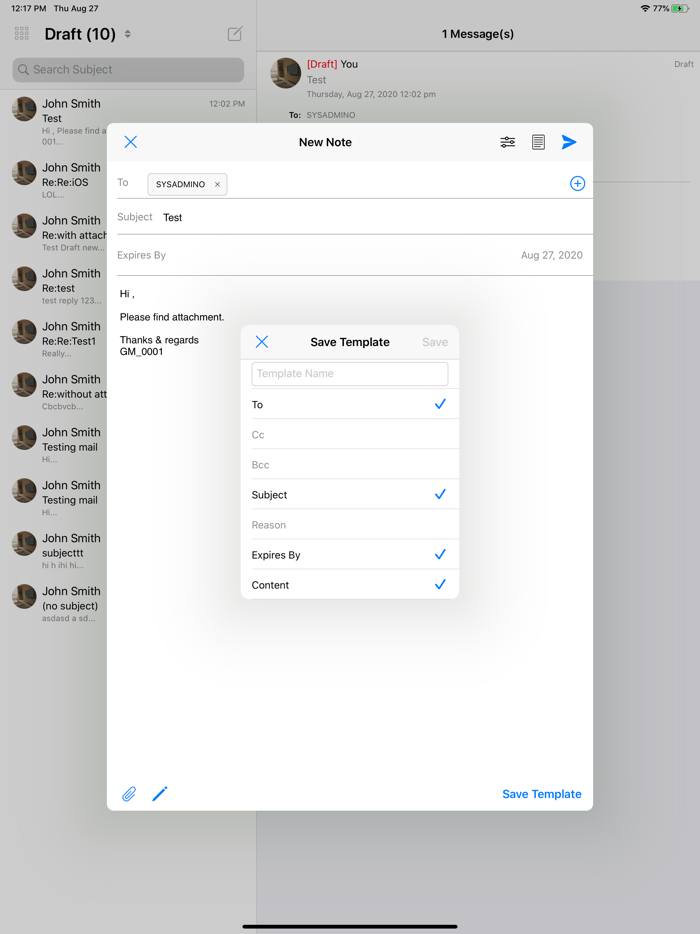
Task: Tap Save in the Save Template header
Action: [435, 342]
